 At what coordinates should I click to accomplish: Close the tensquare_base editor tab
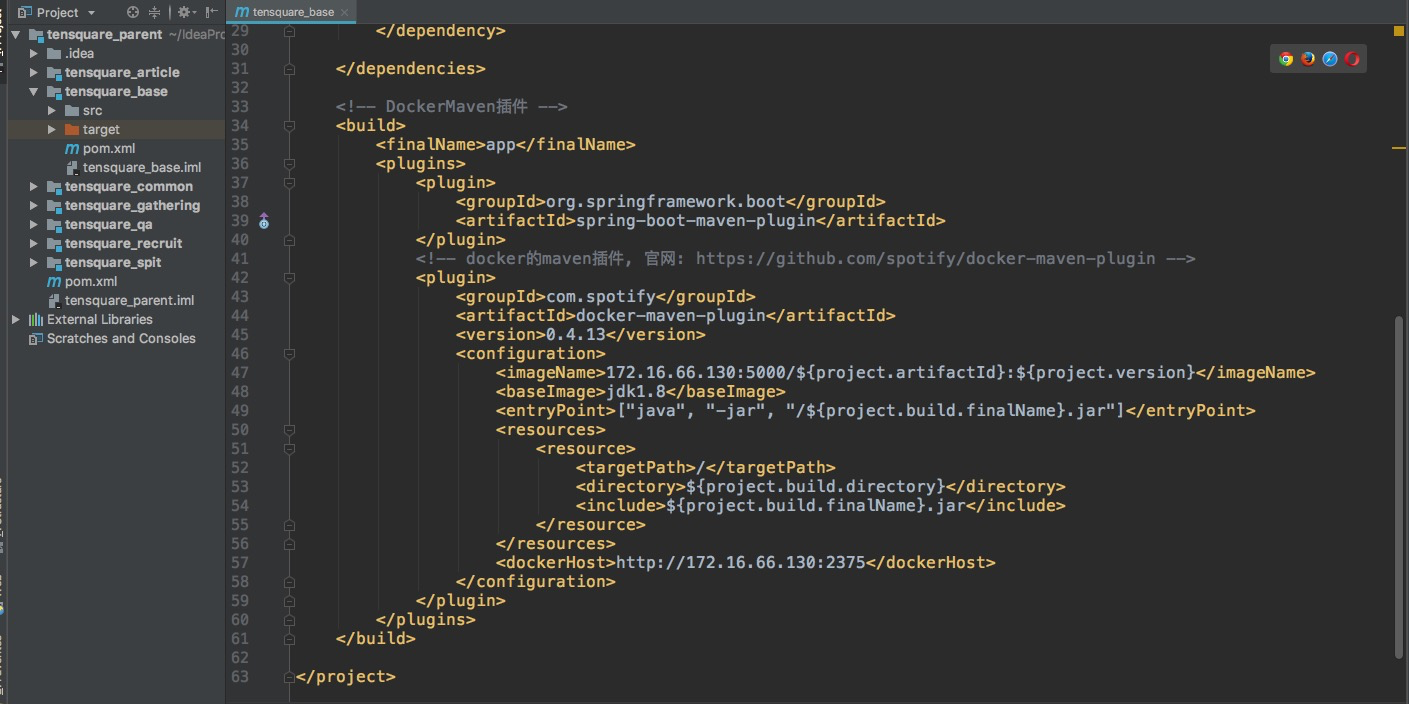pos(346,12)
